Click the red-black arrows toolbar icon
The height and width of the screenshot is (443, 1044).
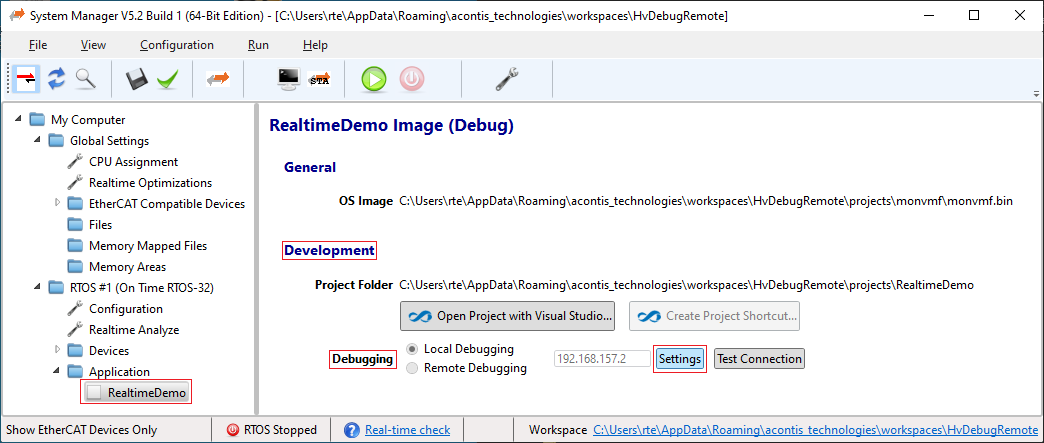coord(27,79)
